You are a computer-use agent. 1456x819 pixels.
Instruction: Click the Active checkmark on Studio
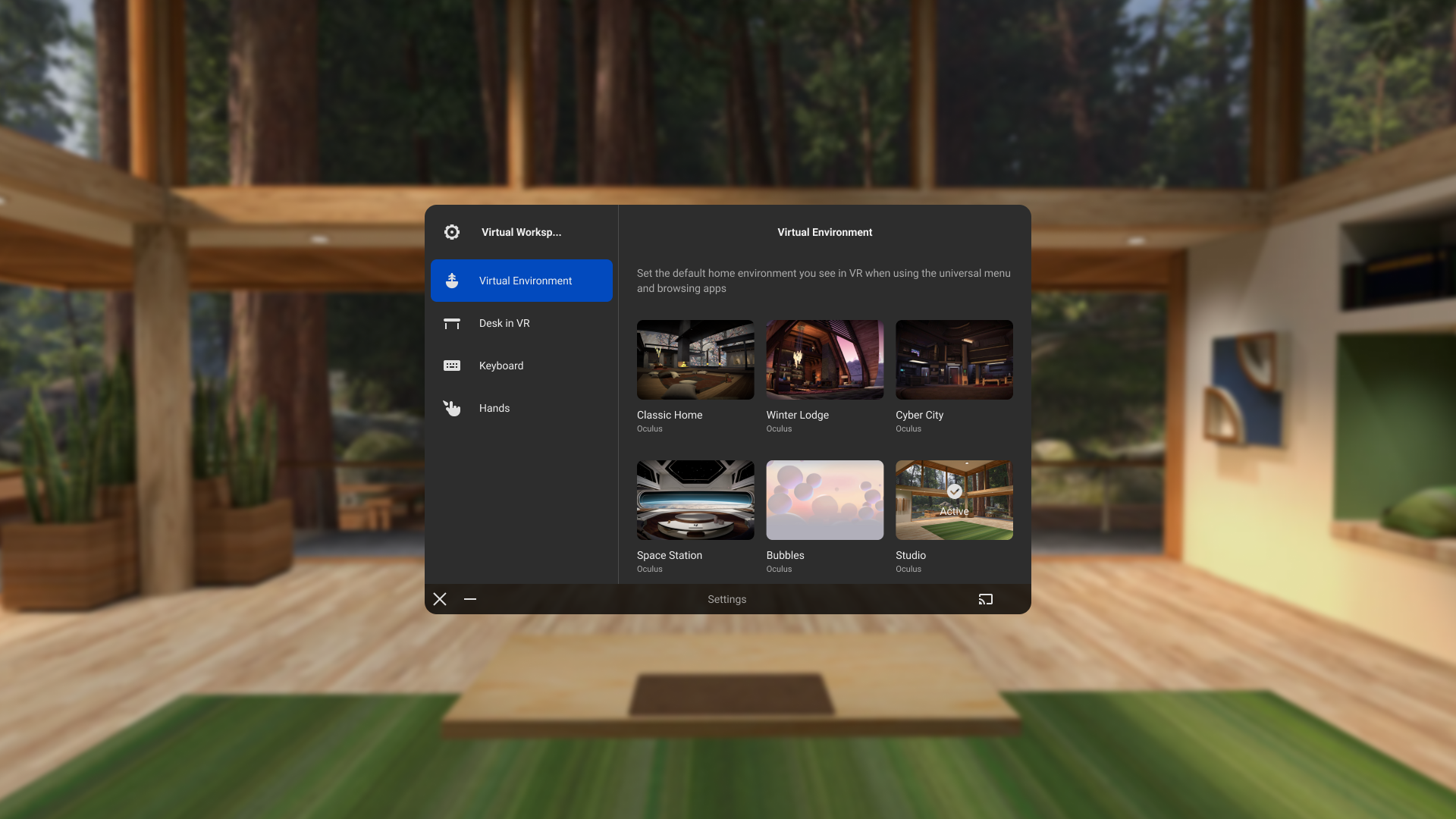point(955,491)
